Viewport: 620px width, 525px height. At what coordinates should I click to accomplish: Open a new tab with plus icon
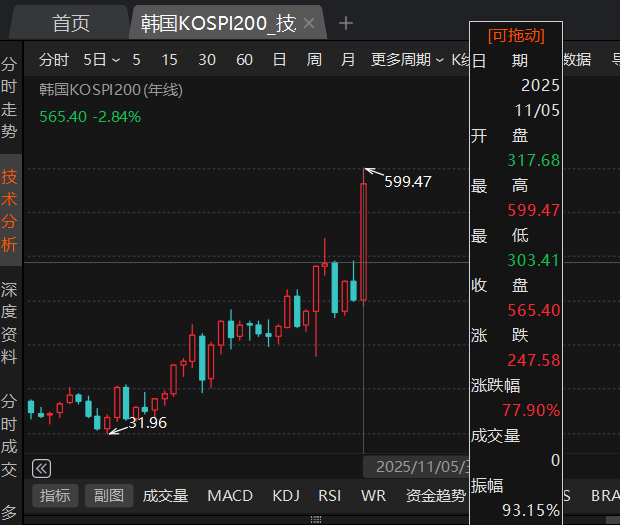[346, 23]
